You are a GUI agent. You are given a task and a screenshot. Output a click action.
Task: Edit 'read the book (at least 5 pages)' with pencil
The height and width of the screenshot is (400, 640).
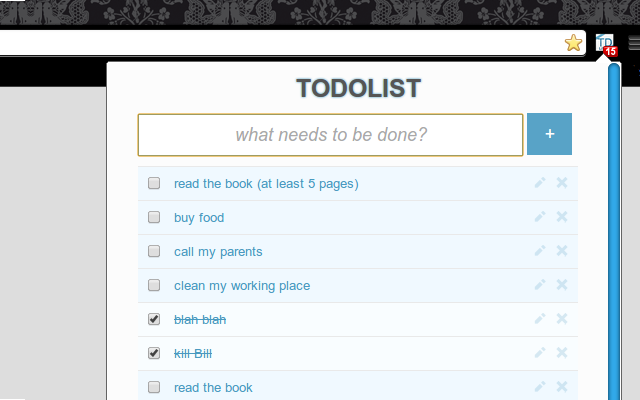(x=540, y=183)
